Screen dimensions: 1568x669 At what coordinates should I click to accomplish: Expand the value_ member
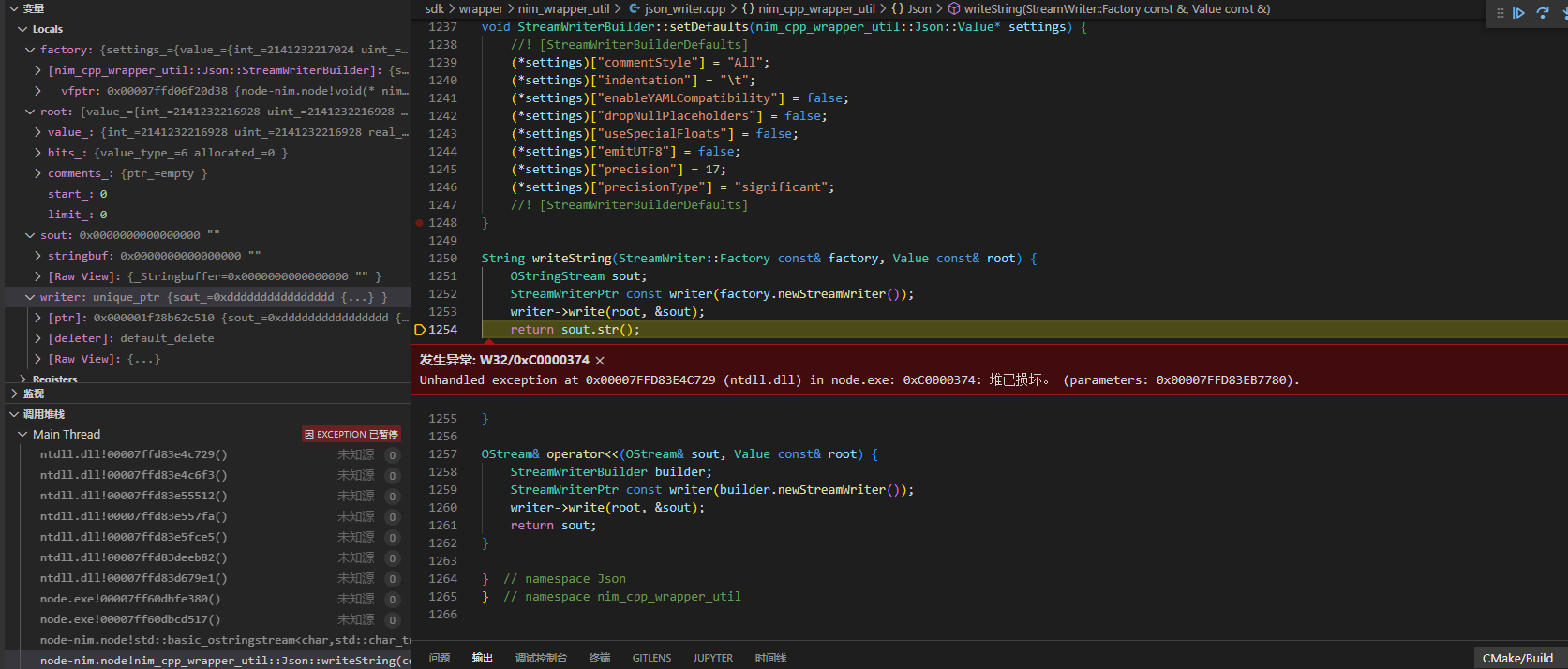point(37,132)
